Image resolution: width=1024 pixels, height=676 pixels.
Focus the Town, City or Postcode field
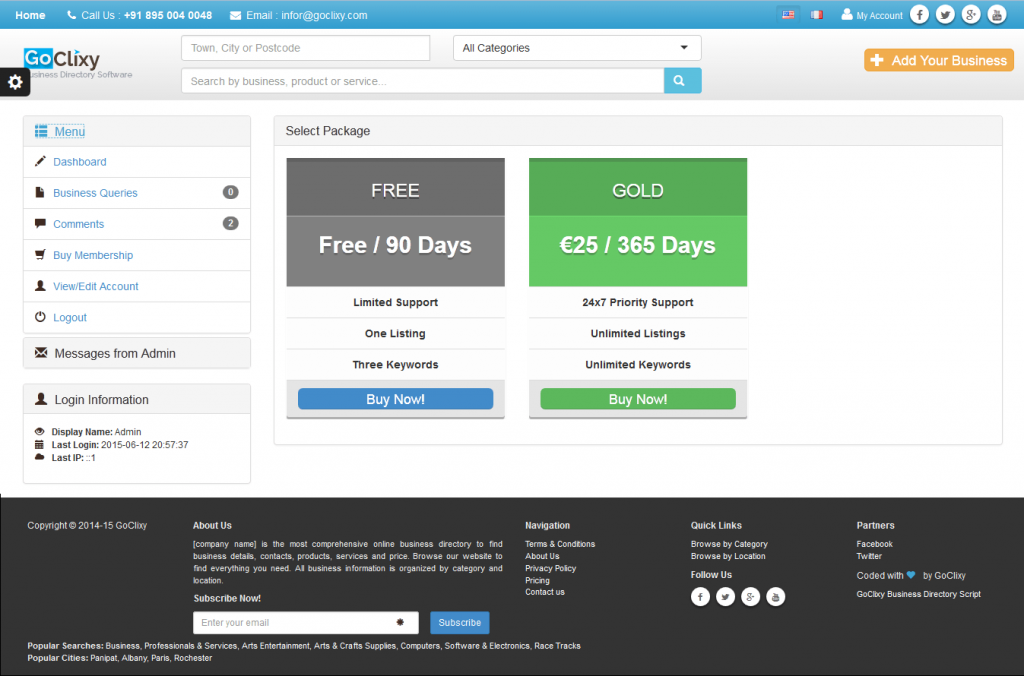click(305, 48)
